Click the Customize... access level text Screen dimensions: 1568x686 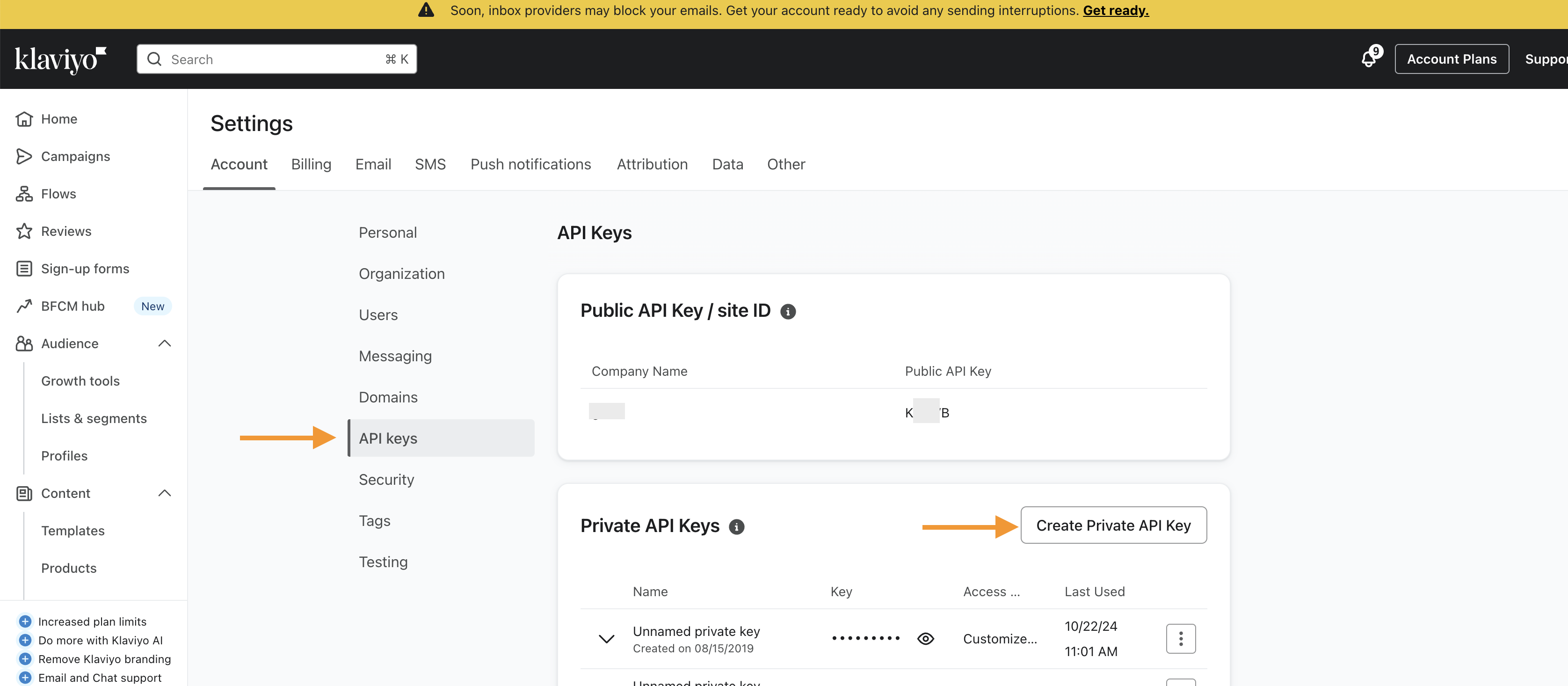click(1000, 639)
